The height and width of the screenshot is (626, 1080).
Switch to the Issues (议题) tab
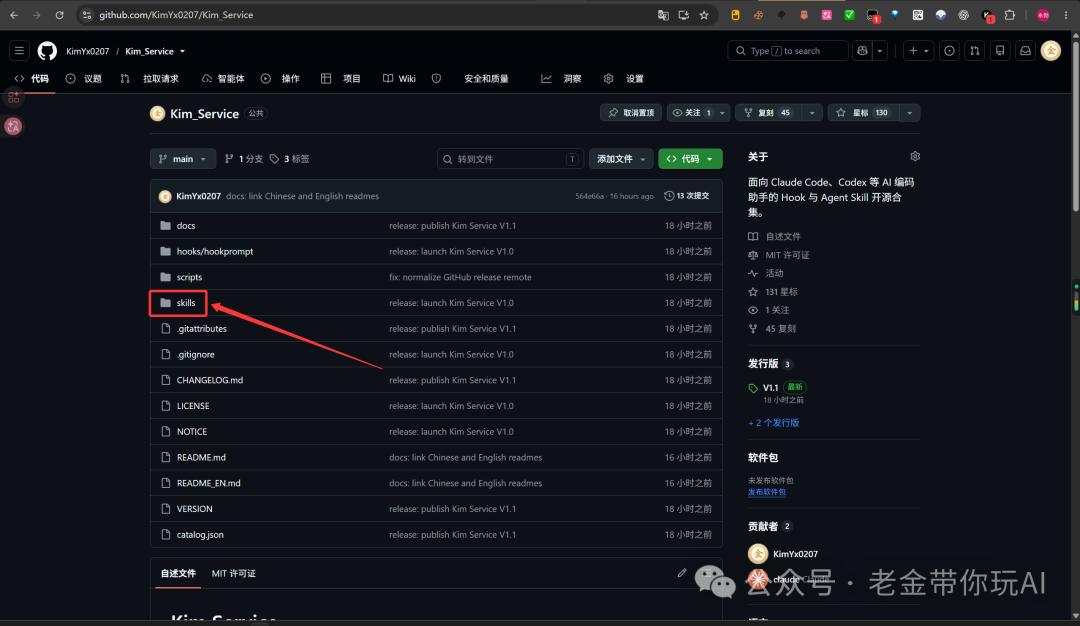tap(84, 79)
